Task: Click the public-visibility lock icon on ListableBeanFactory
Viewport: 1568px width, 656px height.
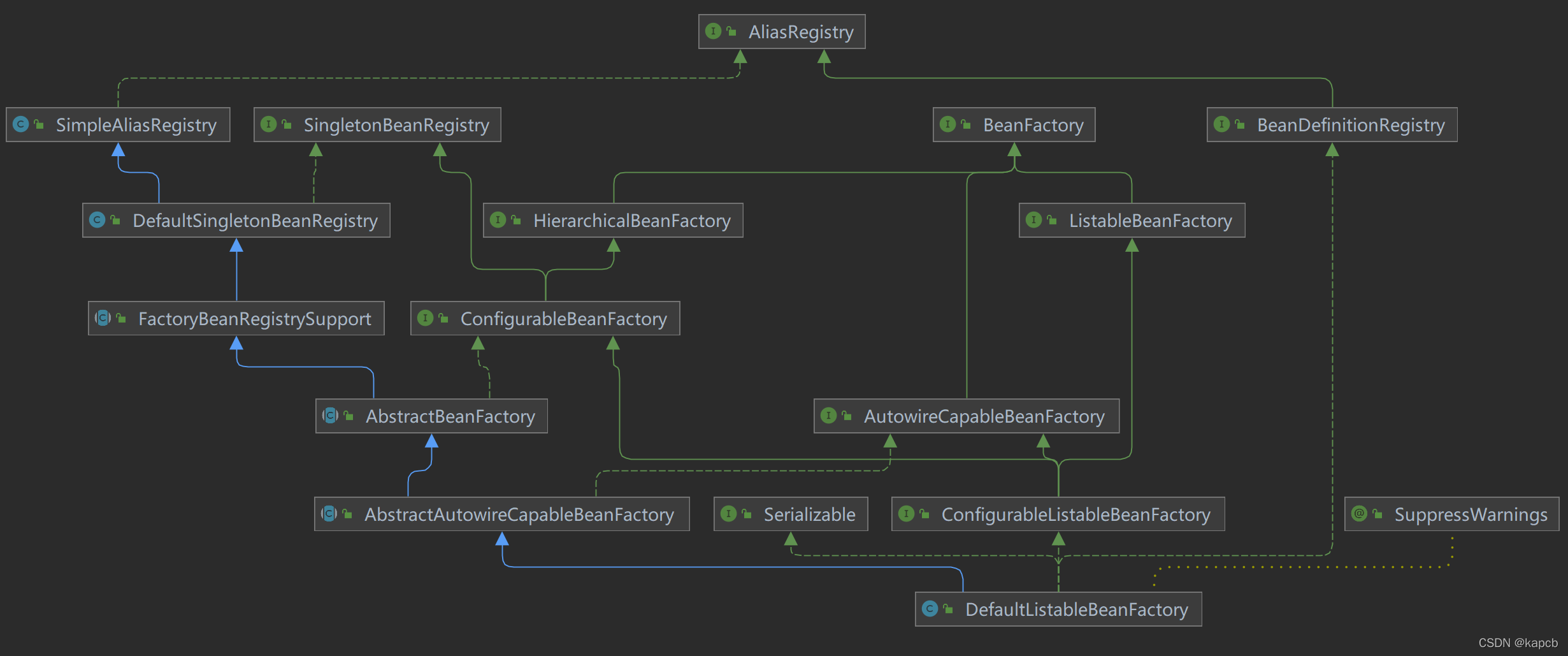Action: pos(1052,219)
